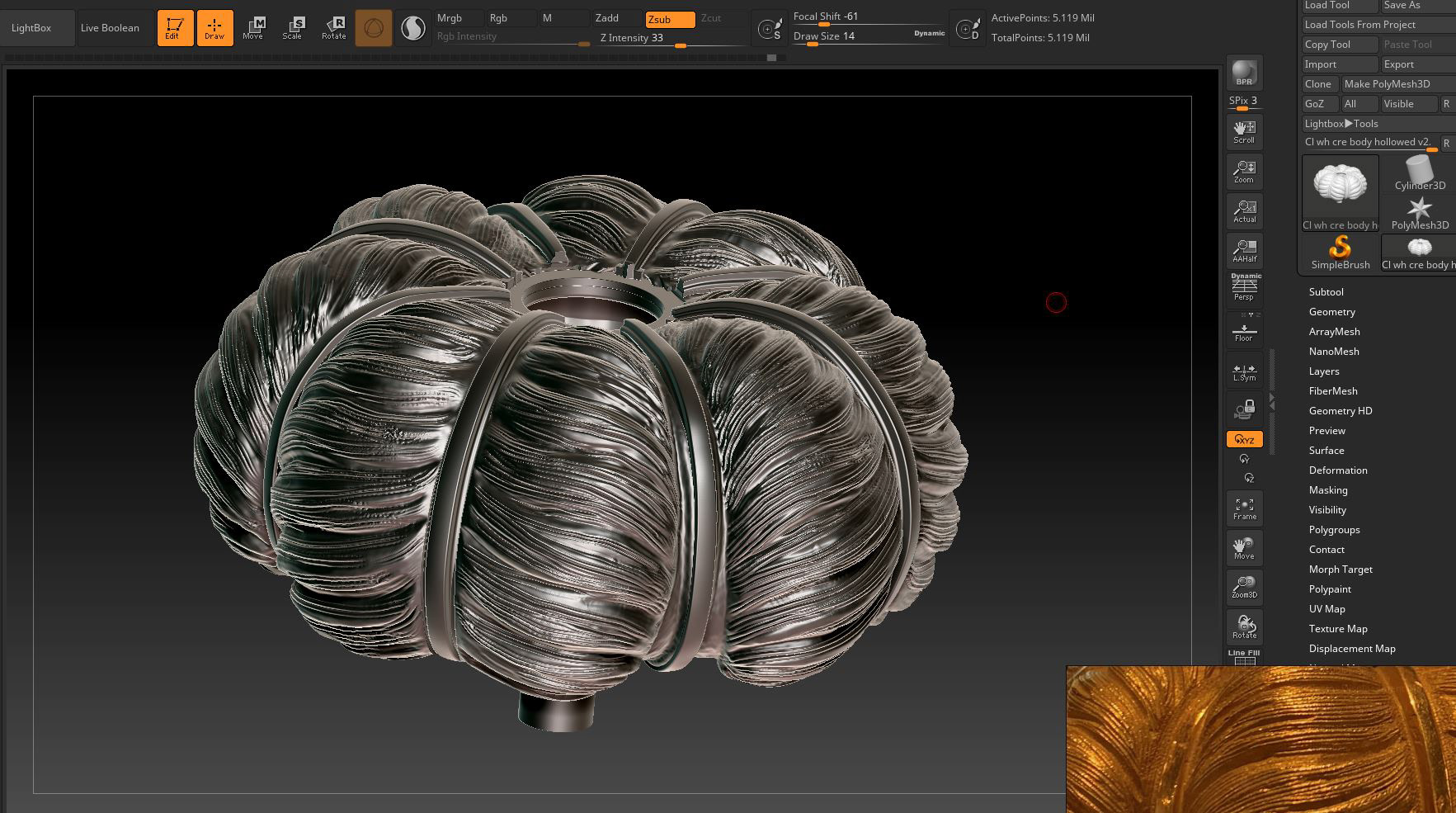Screen dimensions: 1456x813
Task: Select the Cylinder3D tool thumbnail
Action: pyautogui.click(x=1419, y=174)
